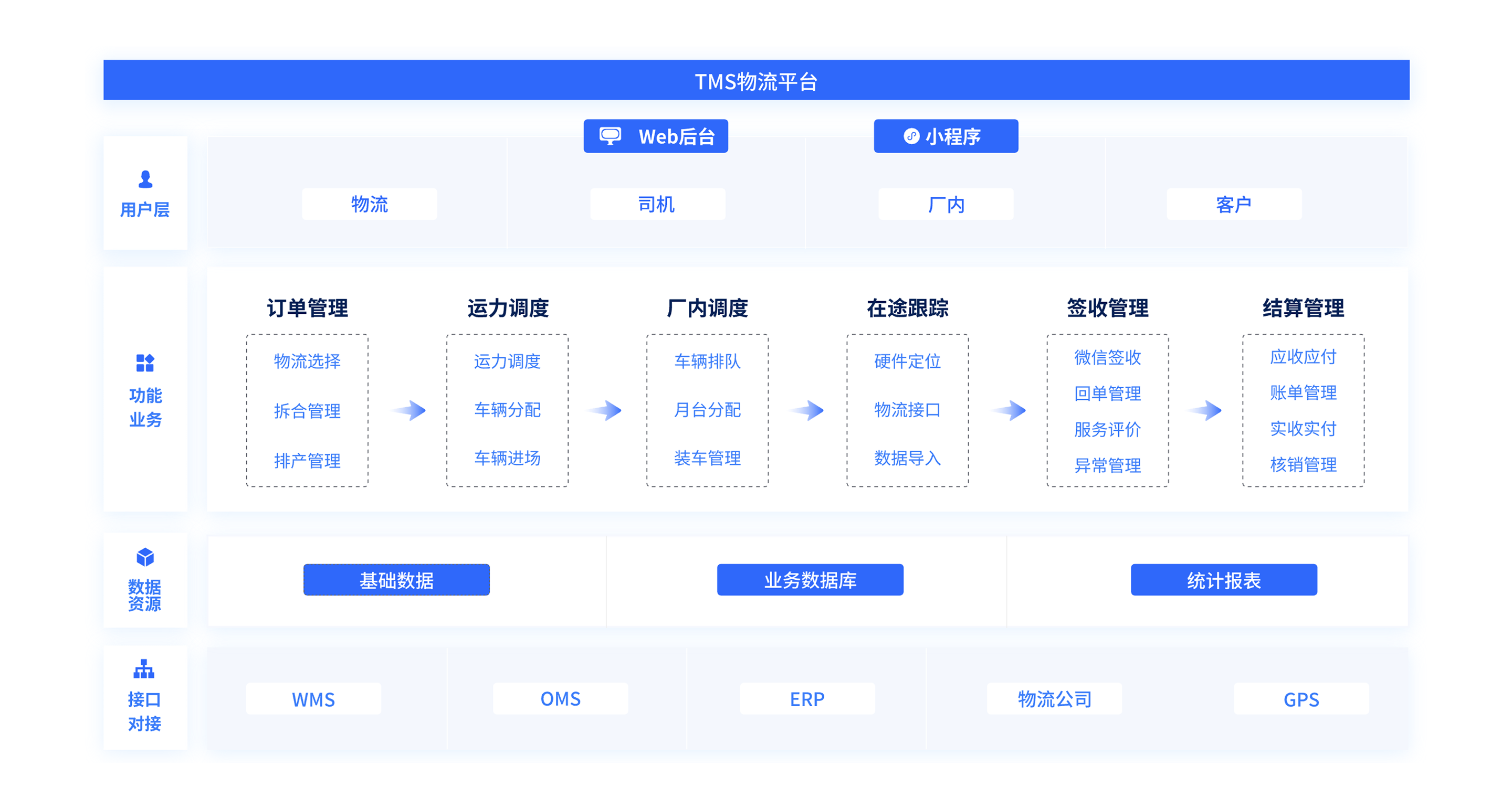Click the 微信签收 link
This screenshot has height=808, width=1512.
tap(1107, 357)
